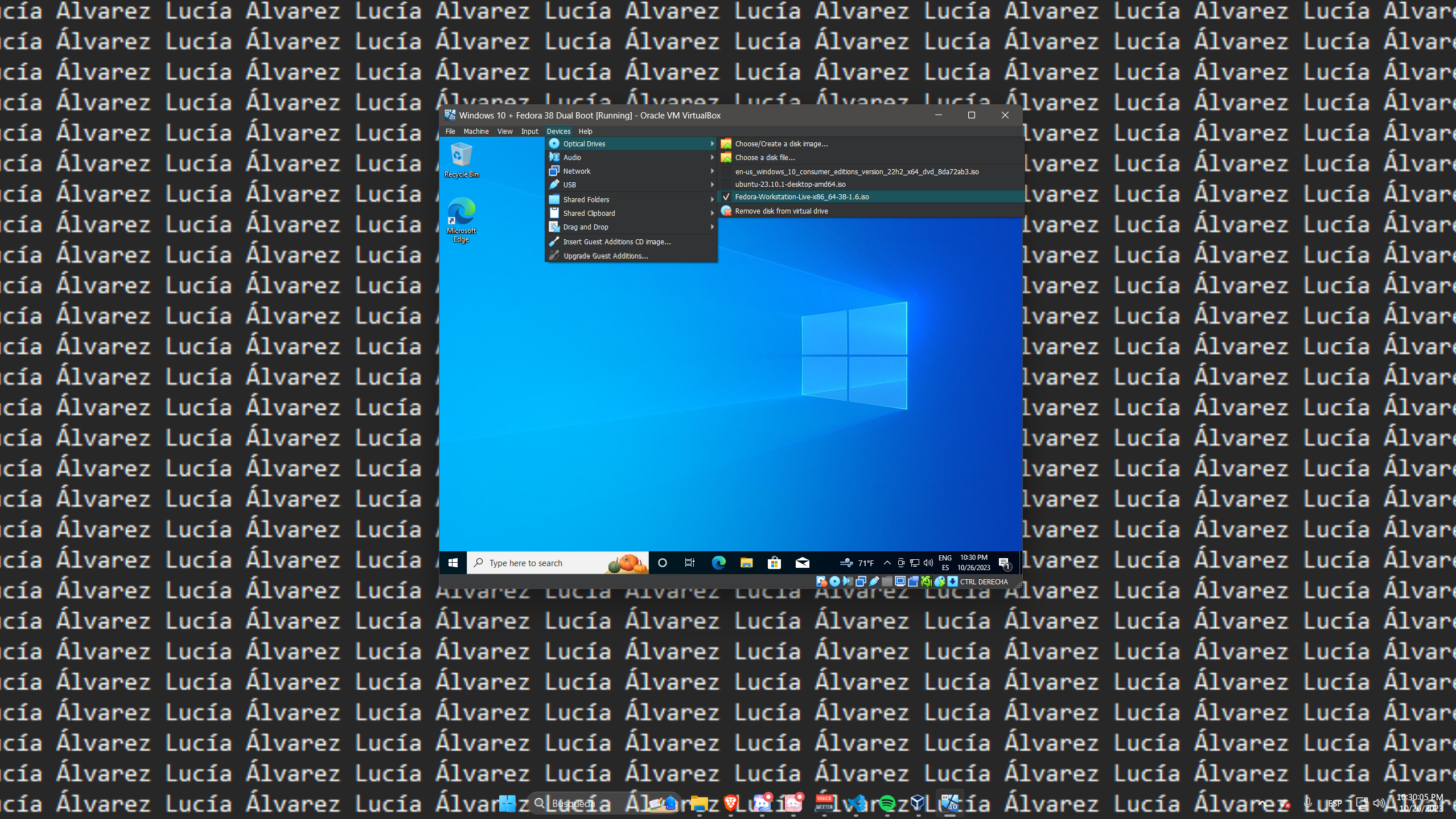This screenshot has height=819, width=1456.
Task: Click Choose/Create a disk image option
Action: tap(781, 144)
